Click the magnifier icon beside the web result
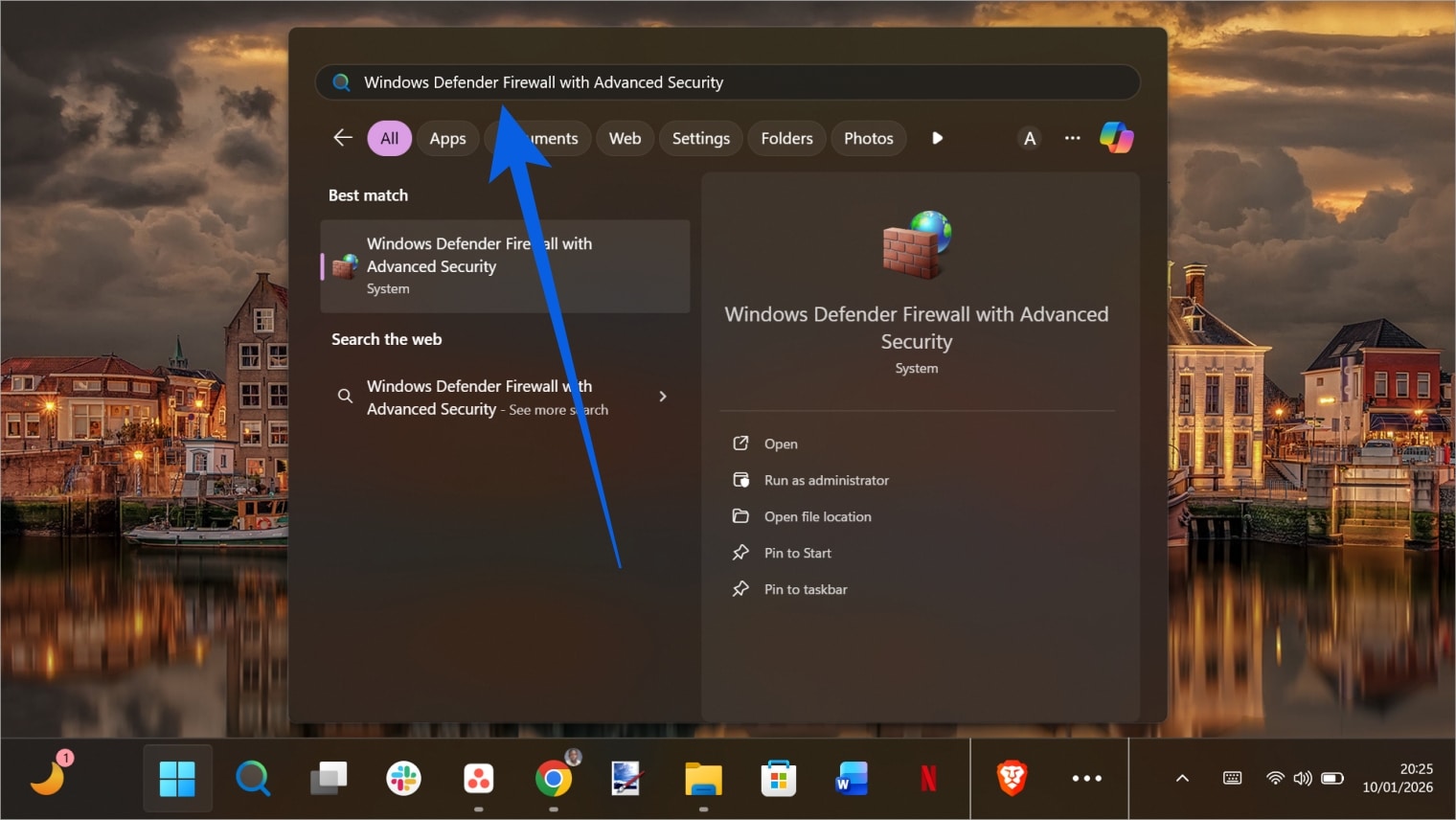This screenshot has height=820, width=1456. point(345,396)
